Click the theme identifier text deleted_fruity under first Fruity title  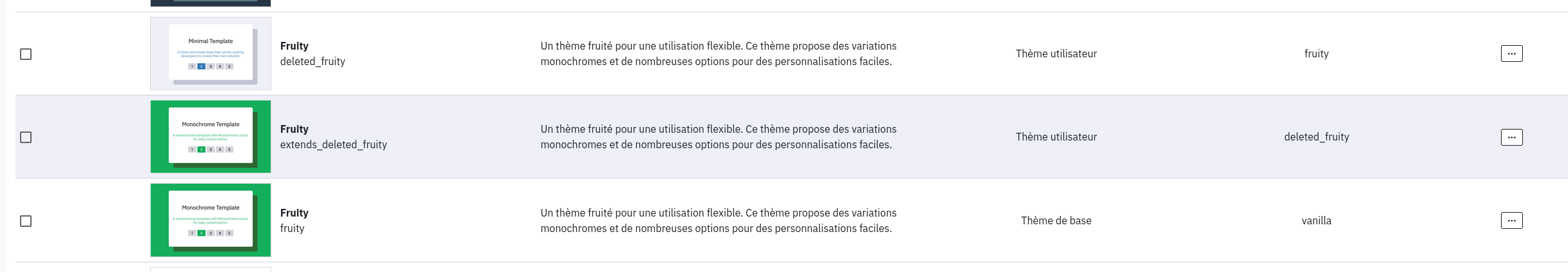click(x=313, y=62)
